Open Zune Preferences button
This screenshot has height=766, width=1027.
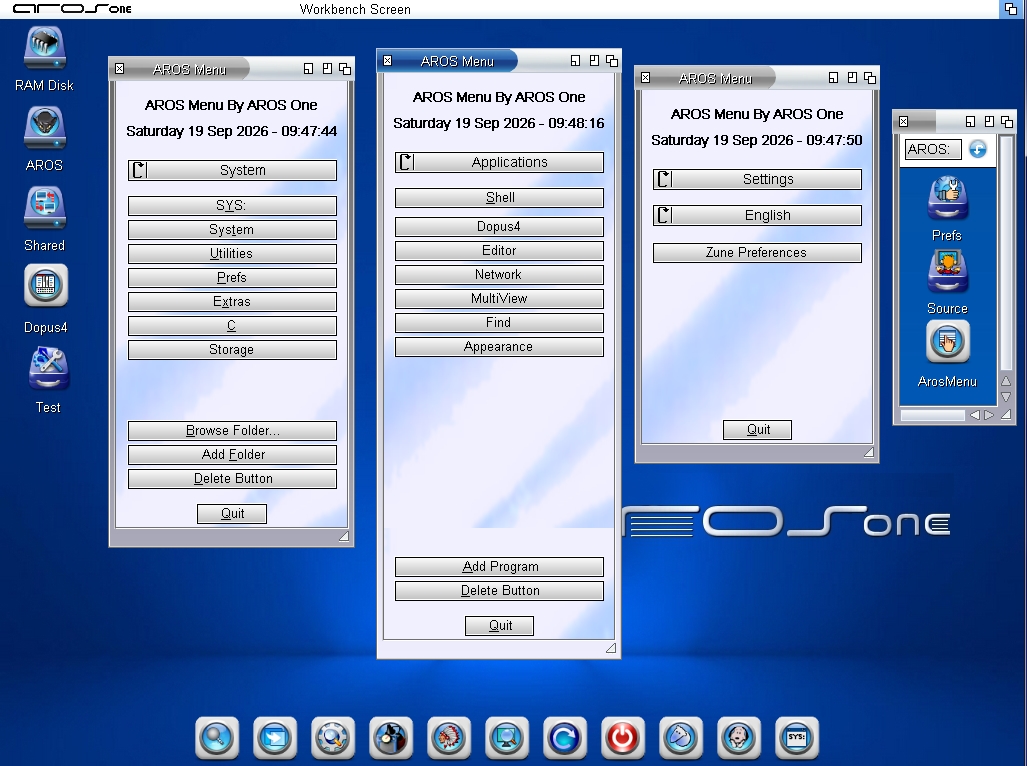point(757,253)
